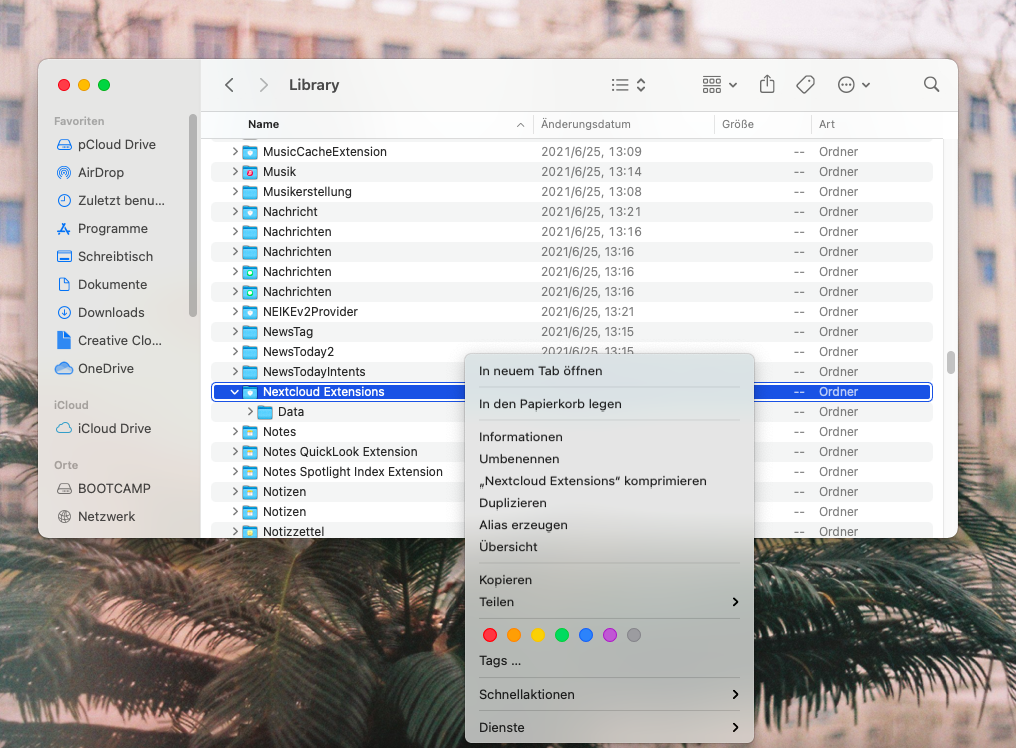Viewport: 1016px width, 748px height.
Task: Click the file list vertical scrollbar
Action: [x=951, y=363]
